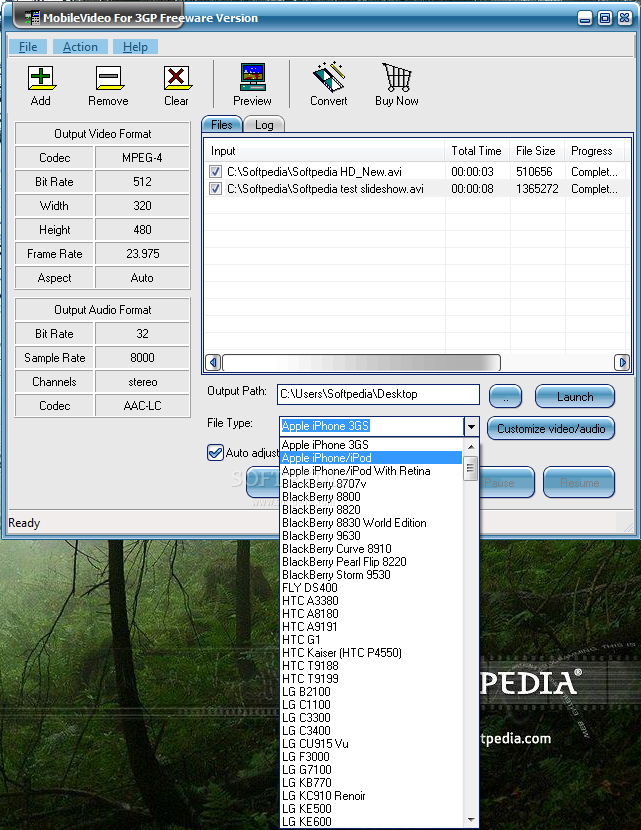Click the Pause button
This screenshot has width=641, height=830.
click(x=507, y=482)
